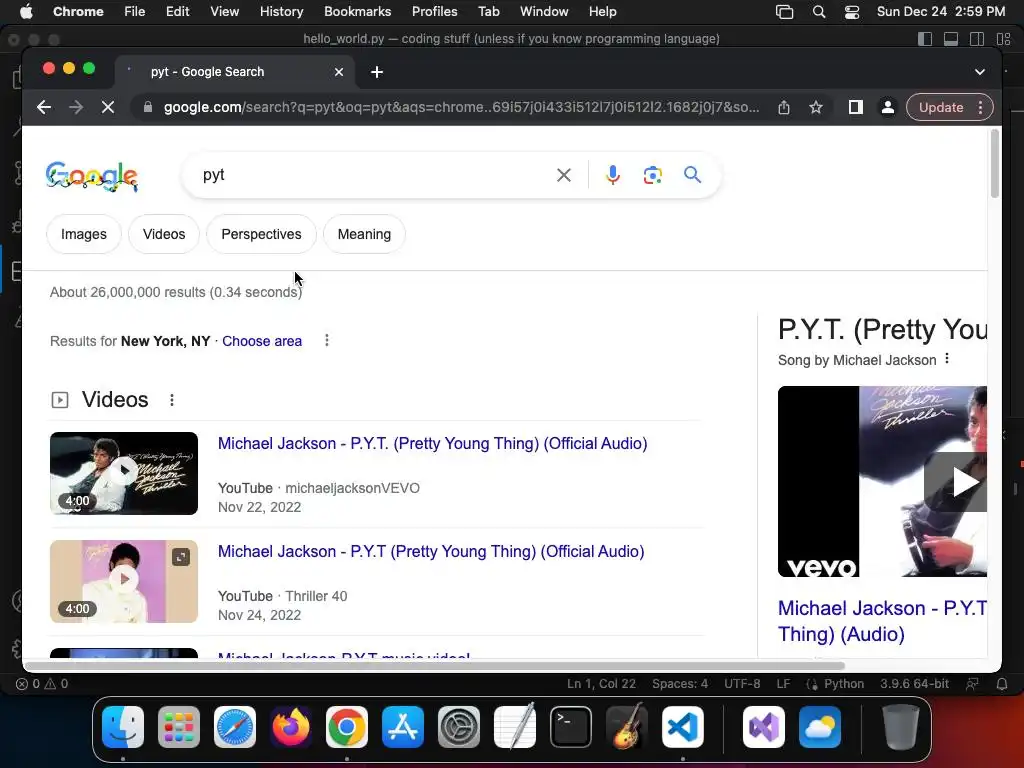
Task: Open options menu beside Videos heading
Action: pos(172,400)
